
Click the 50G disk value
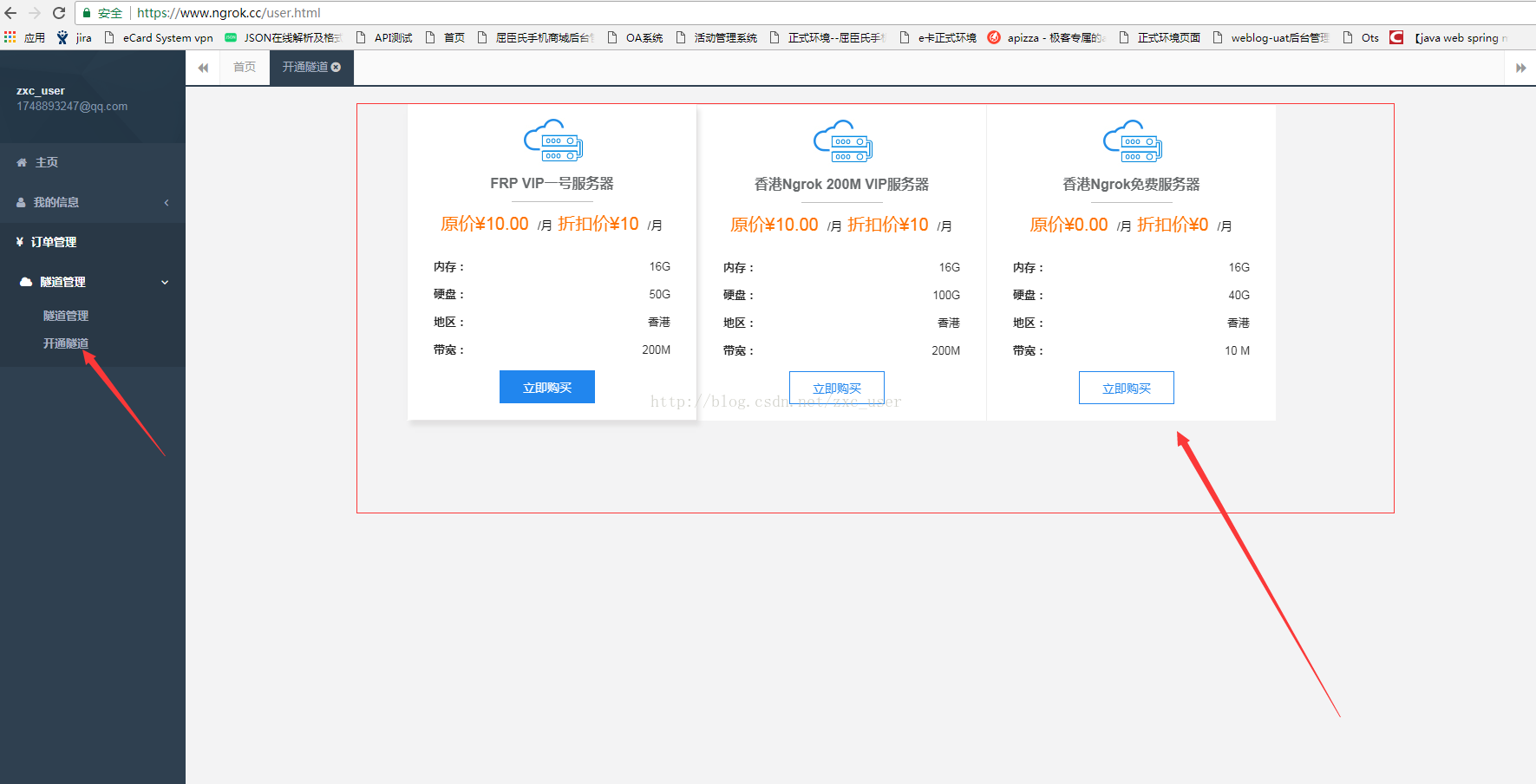[659, 294]
